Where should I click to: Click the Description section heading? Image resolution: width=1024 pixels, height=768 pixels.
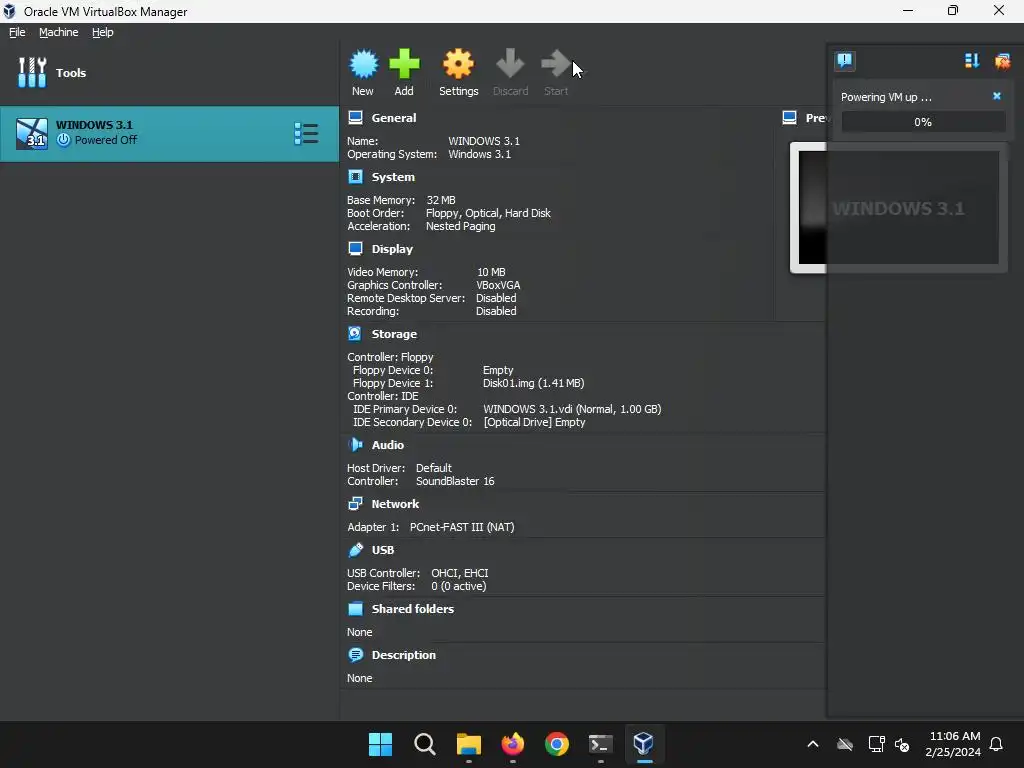404,654
